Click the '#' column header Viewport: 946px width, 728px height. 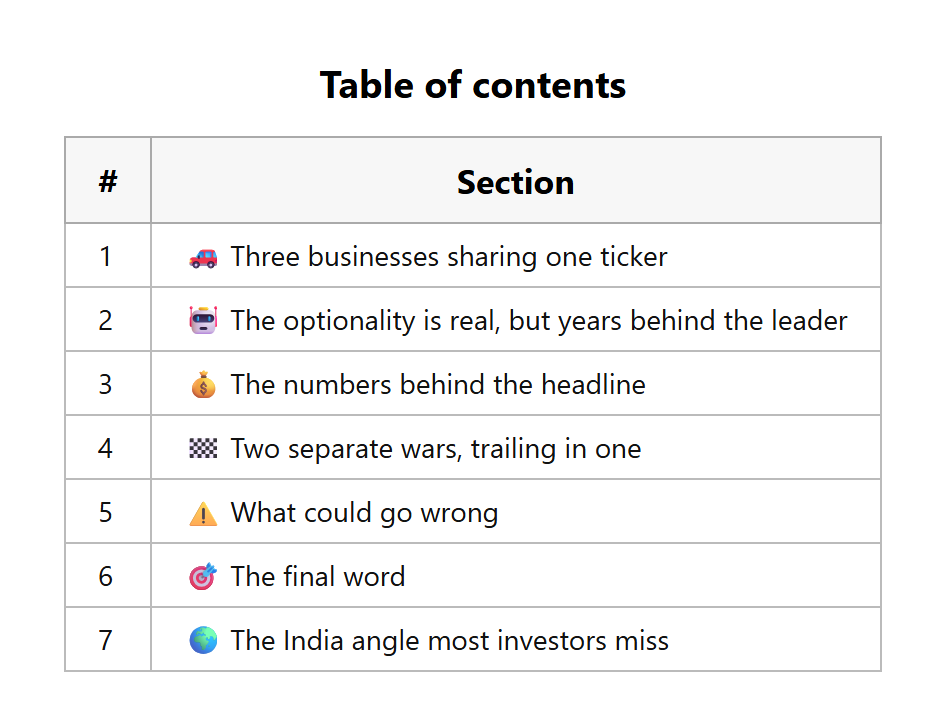click(108, 181)
